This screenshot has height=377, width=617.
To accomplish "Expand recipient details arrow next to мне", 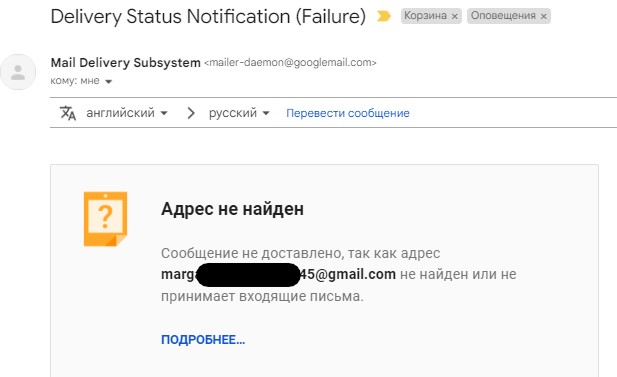I will 109,81.
